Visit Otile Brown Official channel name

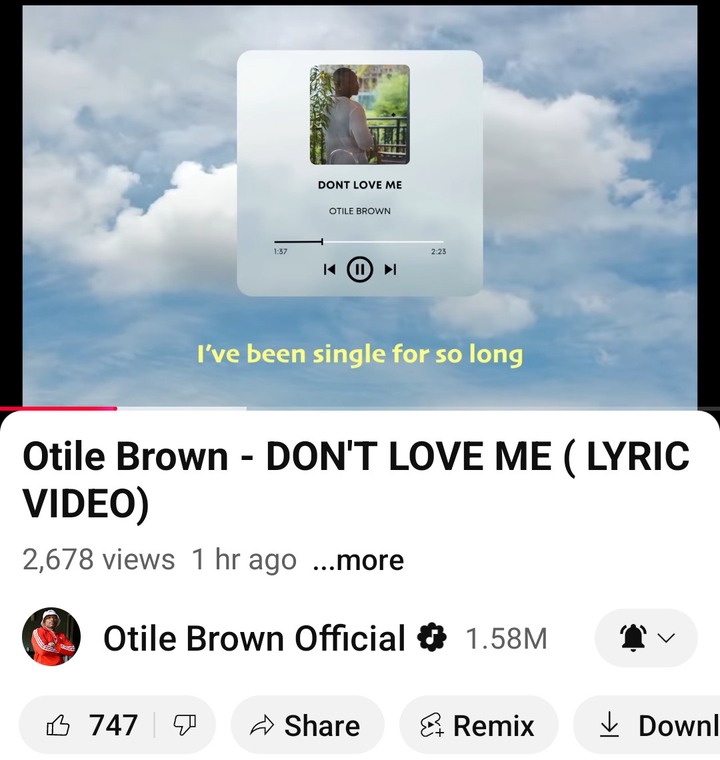click(x=254, y=638)
